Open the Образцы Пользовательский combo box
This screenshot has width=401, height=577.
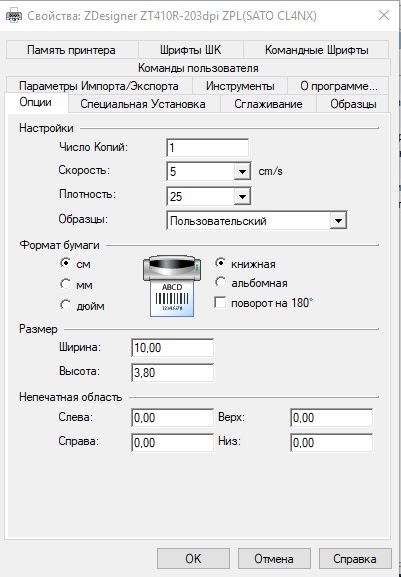[x=256, y=221]
